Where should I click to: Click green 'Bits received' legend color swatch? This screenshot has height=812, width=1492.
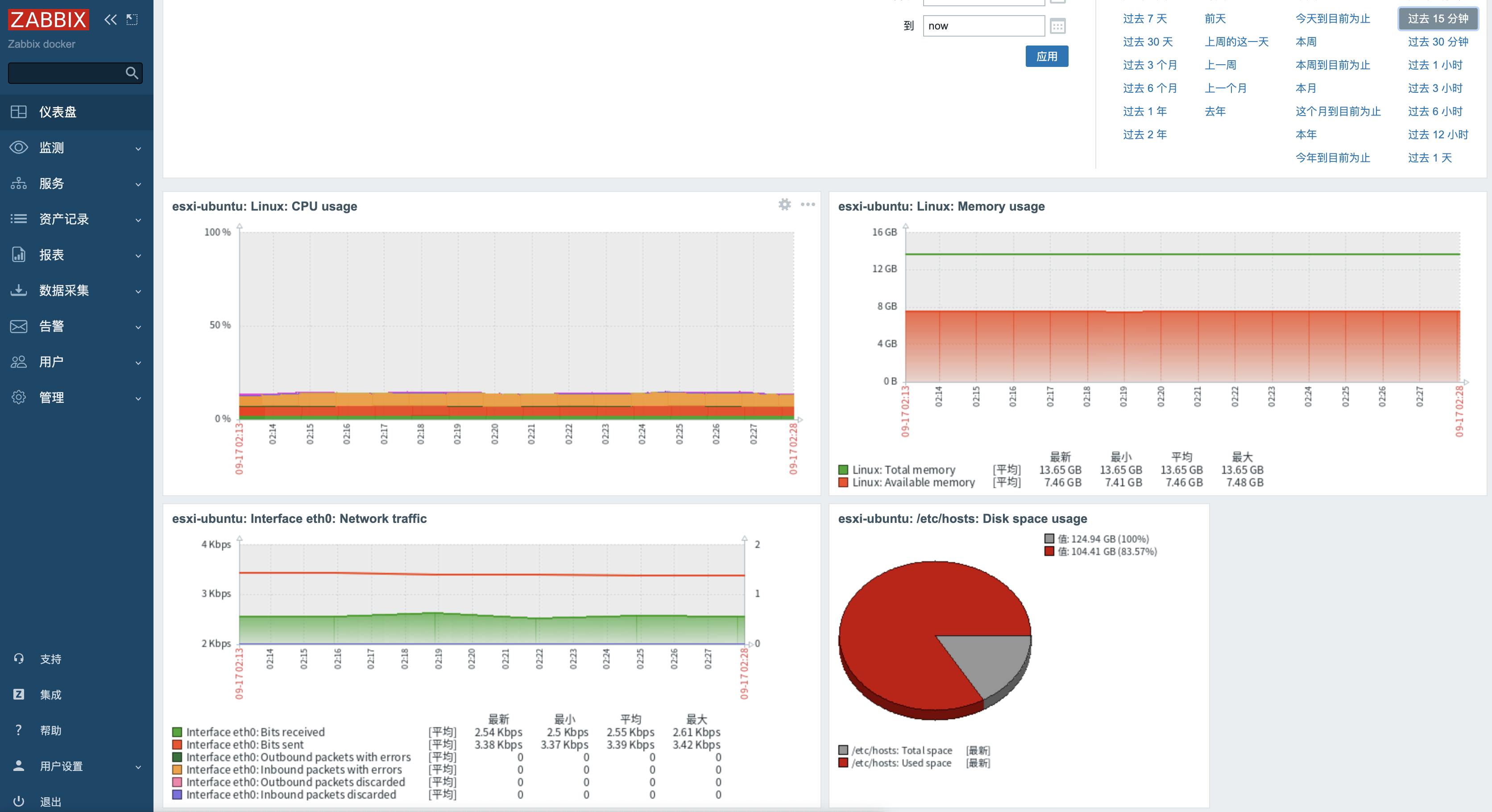pyautogui.click(x=177, y=732)
